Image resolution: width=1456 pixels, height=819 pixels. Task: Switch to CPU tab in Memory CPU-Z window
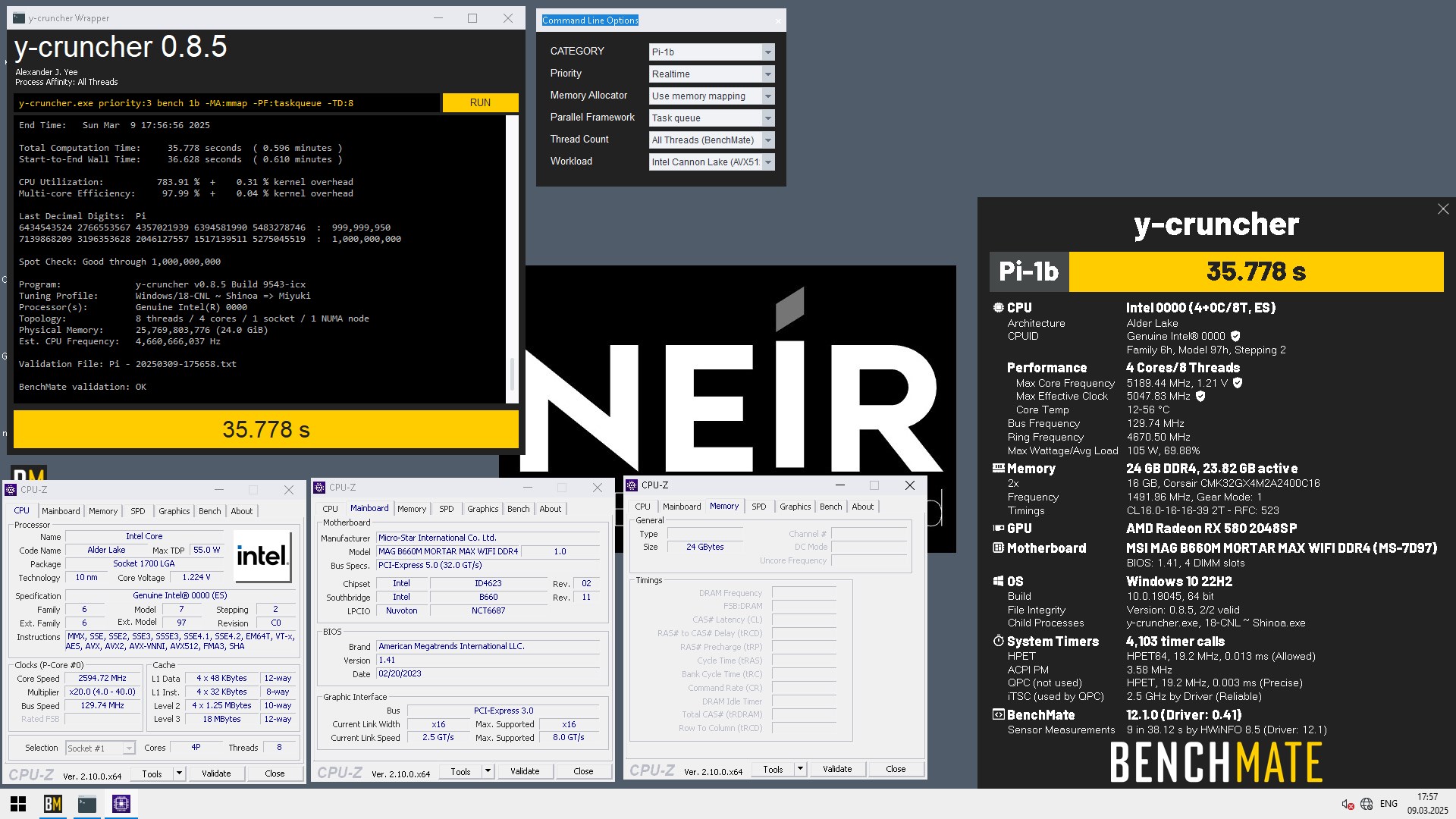[x=642, y=507]
